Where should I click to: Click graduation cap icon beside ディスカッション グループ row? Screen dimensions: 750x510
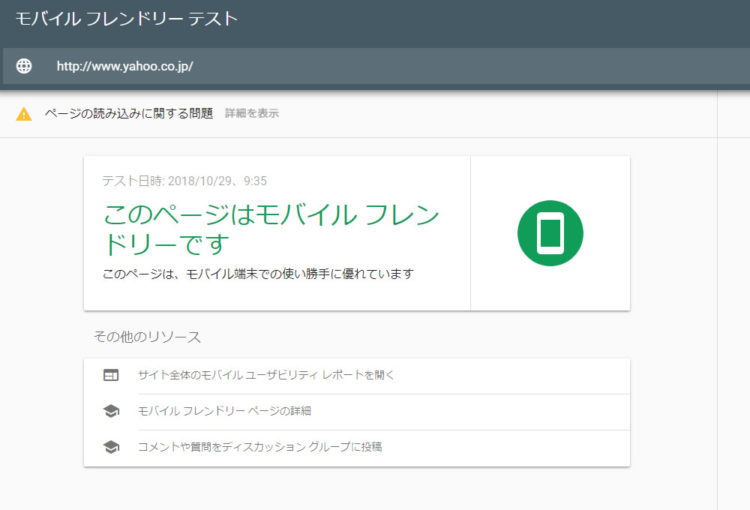coord(111,447)
